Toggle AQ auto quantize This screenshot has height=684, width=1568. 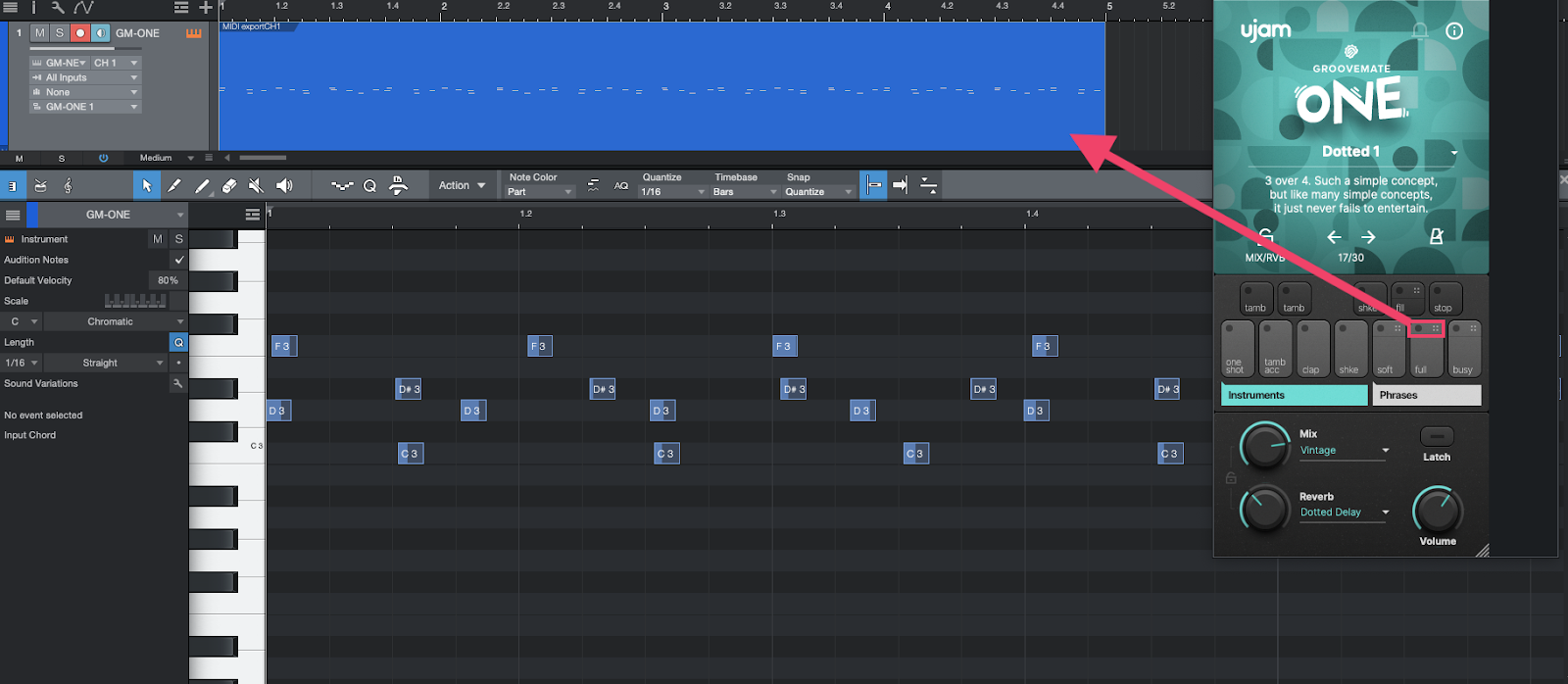point(621,185)
